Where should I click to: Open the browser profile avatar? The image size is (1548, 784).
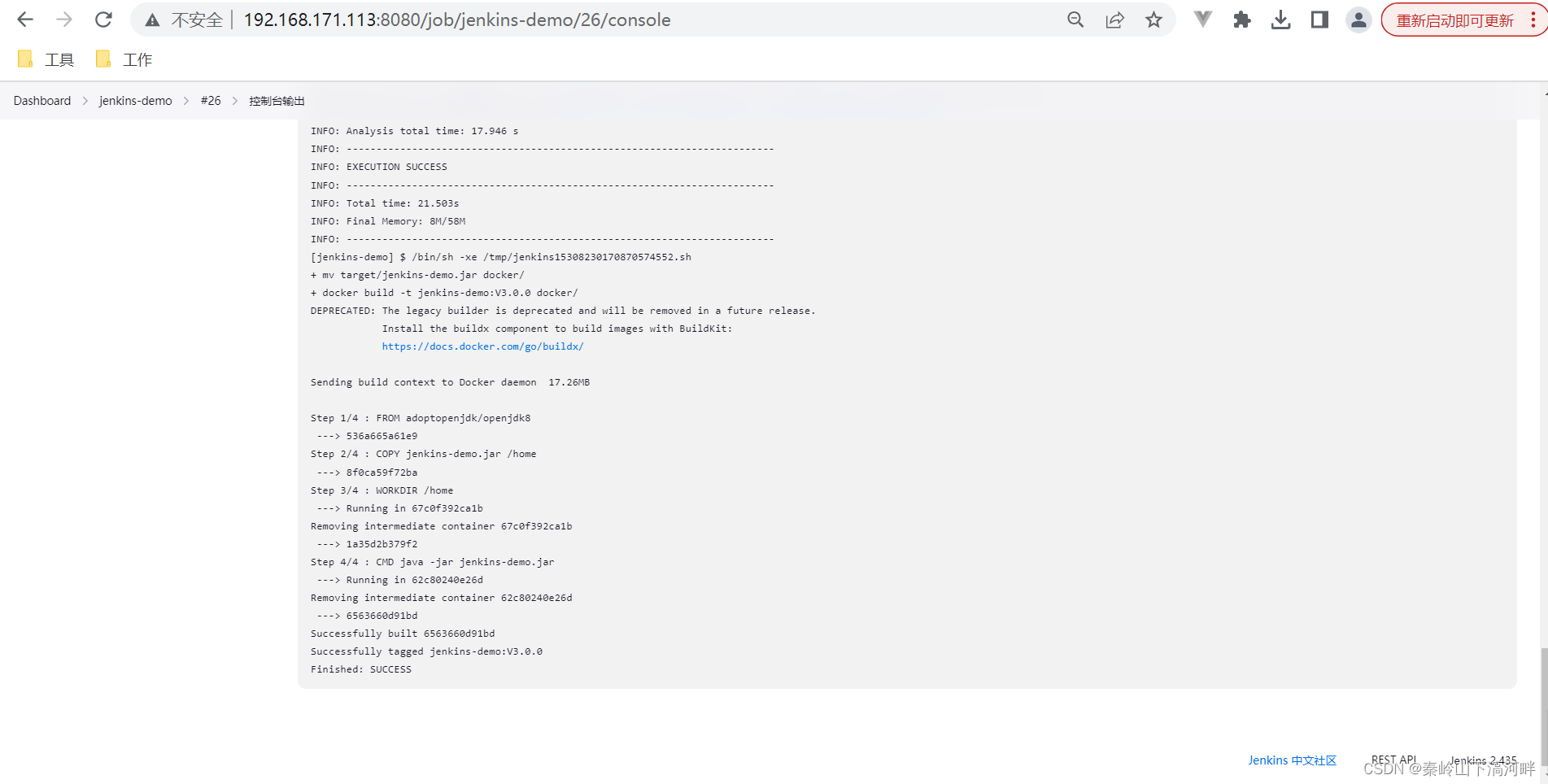[x=1358, y=20]
